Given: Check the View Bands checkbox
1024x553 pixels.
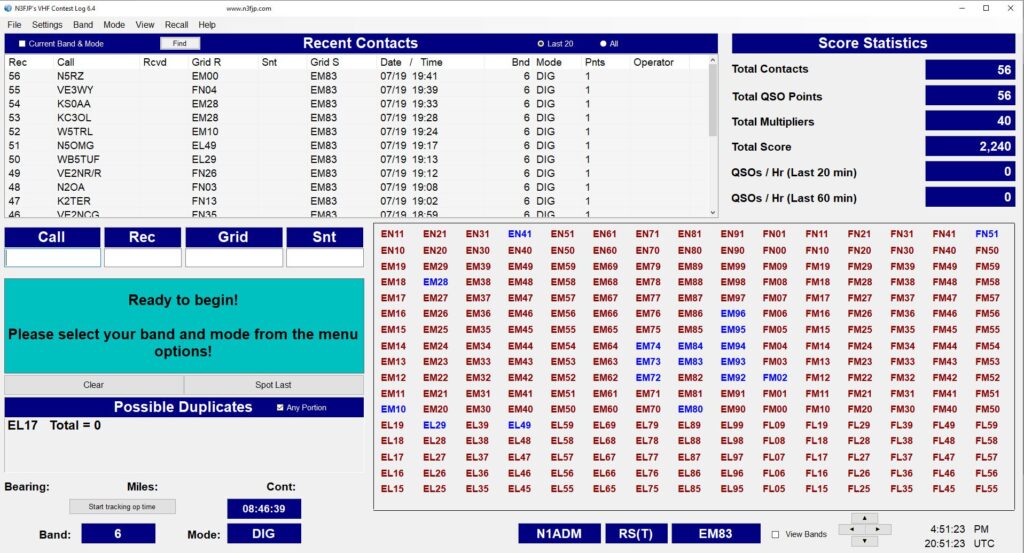Looking at the screenshot, I should pyautogui.click(x=775, y=534).
